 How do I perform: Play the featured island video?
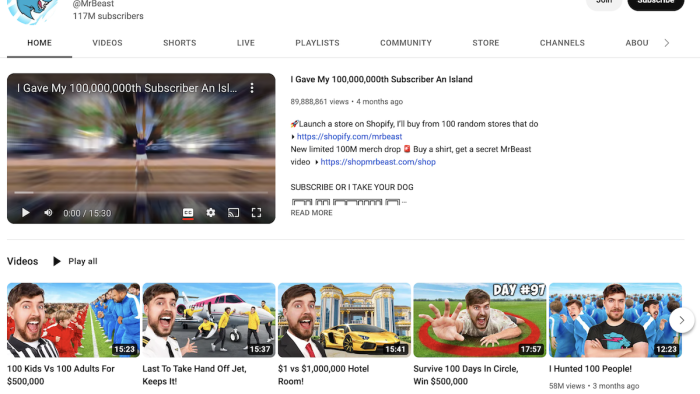click(x=25, y=213)
